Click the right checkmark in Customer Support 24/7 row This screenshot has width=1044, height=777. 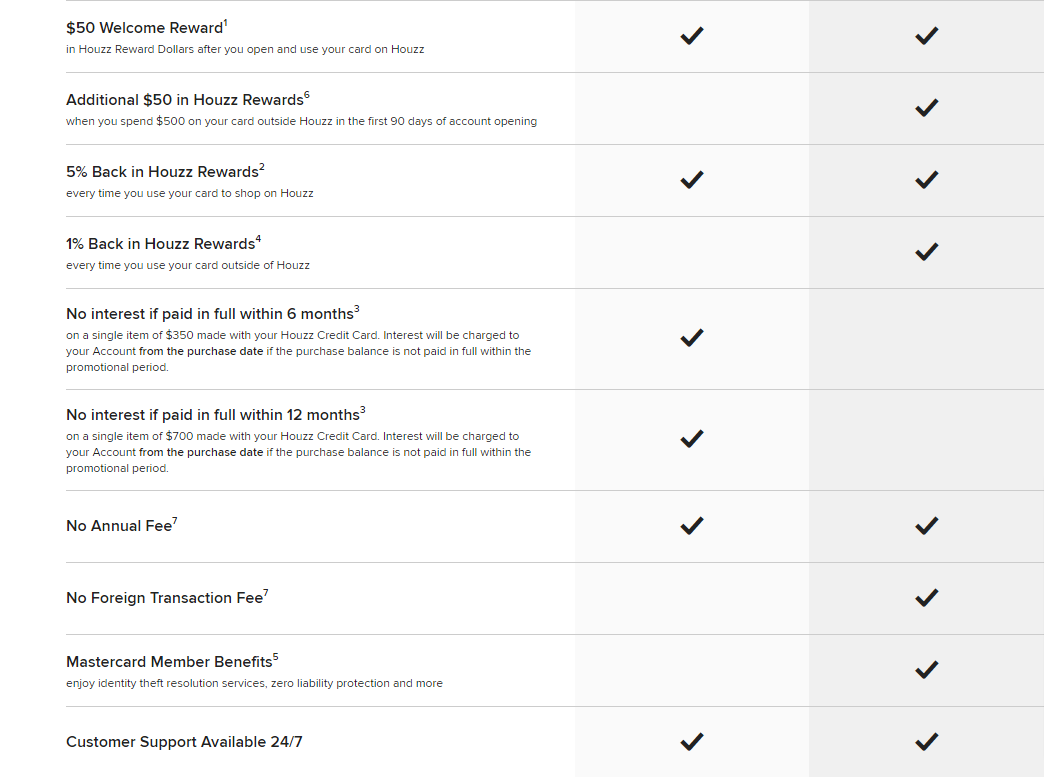point(926,742)
